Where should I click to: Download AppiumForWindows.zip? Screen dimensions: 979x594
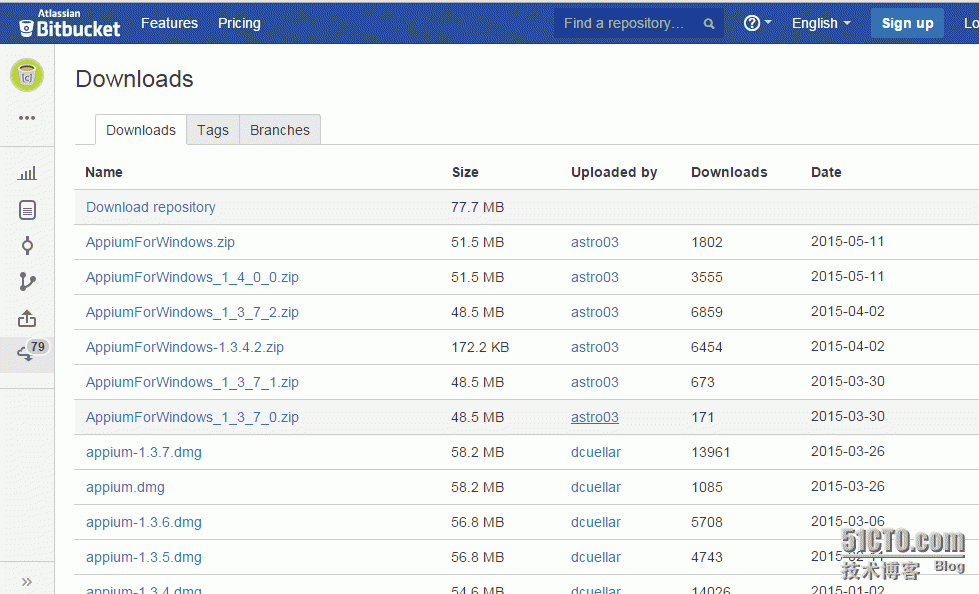[160, 242]
